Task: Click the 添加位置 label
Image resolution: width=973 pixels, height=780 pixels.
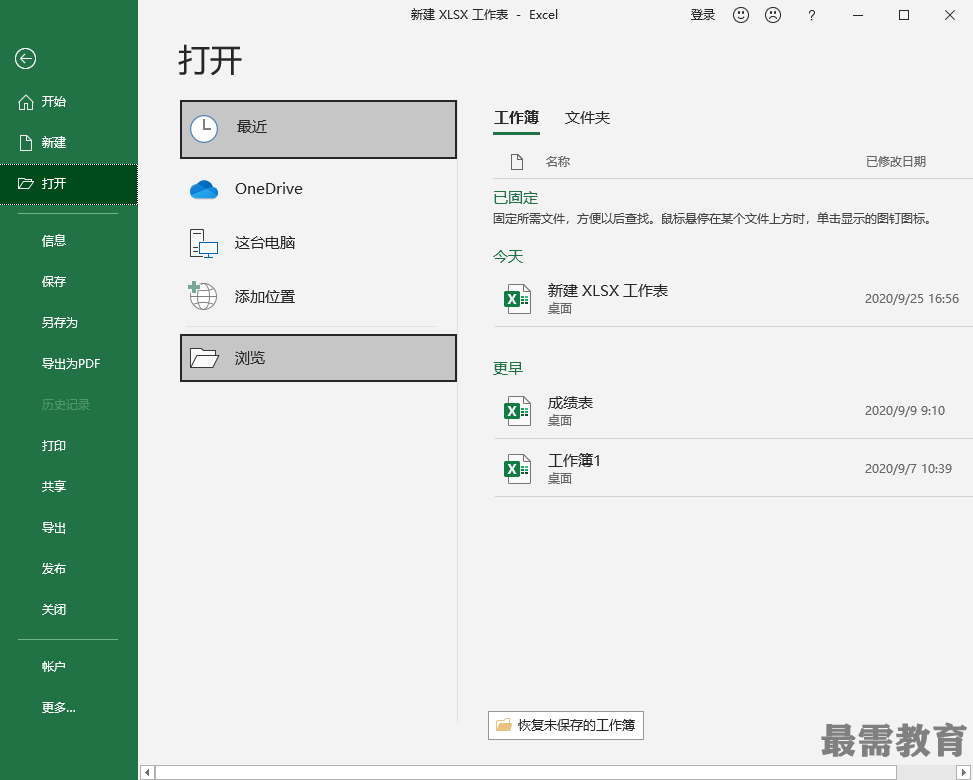Action: [265, 297]
